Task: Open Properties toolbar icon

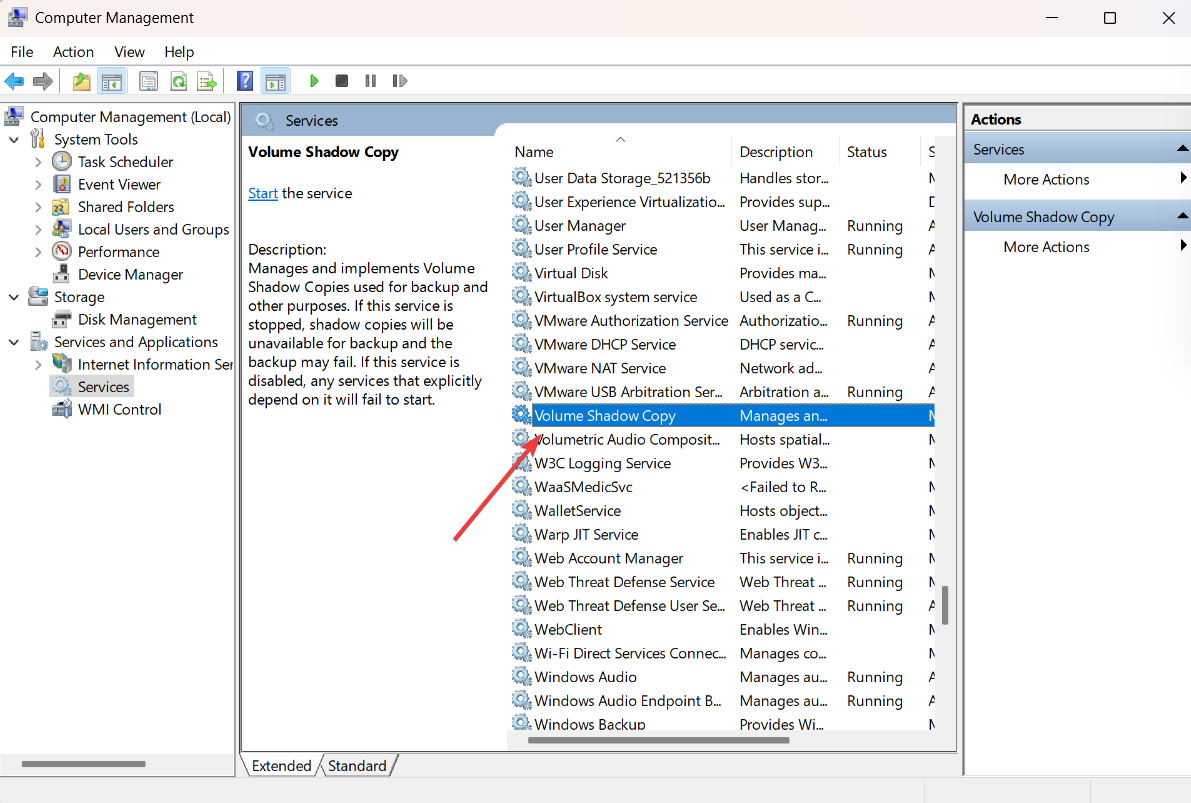Action: coord(149,81)
